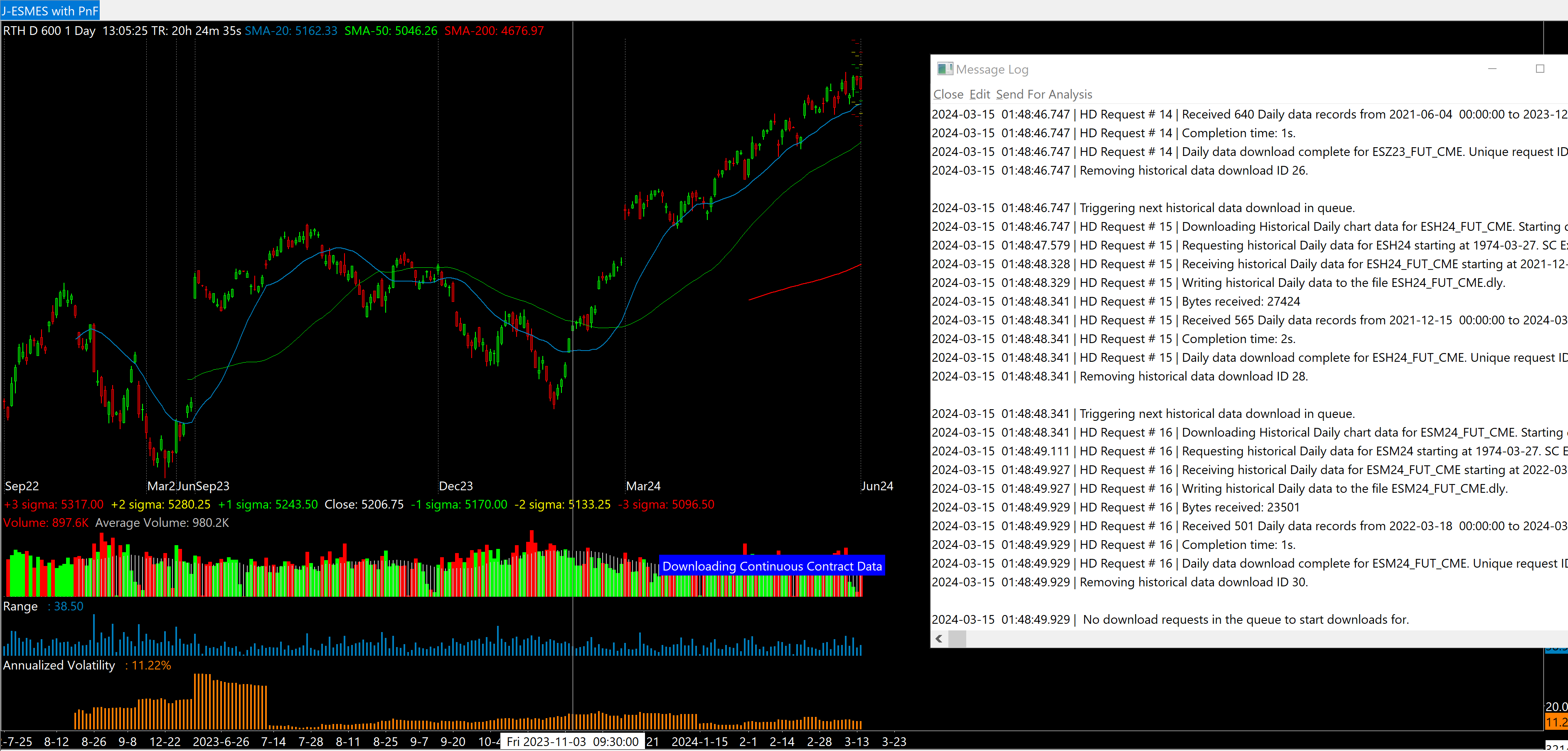Maximize the Message Log window
The image size is (1568, 751).
pos(1540,69)
